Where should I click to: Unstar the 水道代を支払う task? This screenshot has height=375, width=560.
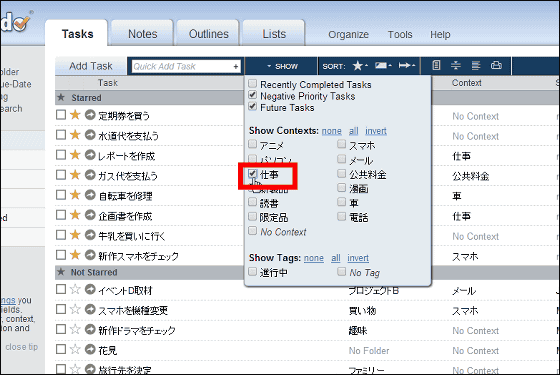tap(75, 135)
